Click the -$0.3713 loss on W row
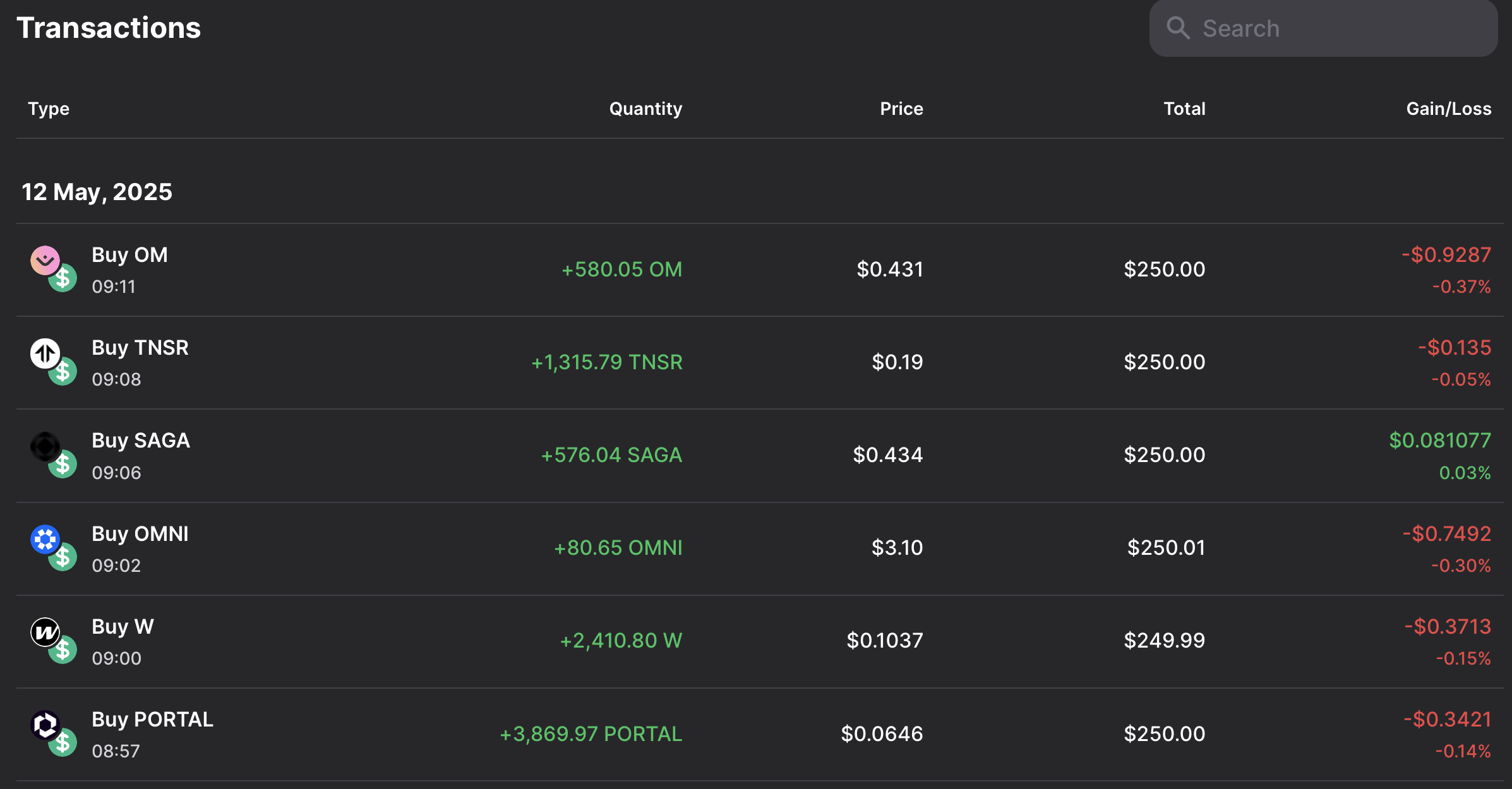The image size is (1512, 789). 1447,627
